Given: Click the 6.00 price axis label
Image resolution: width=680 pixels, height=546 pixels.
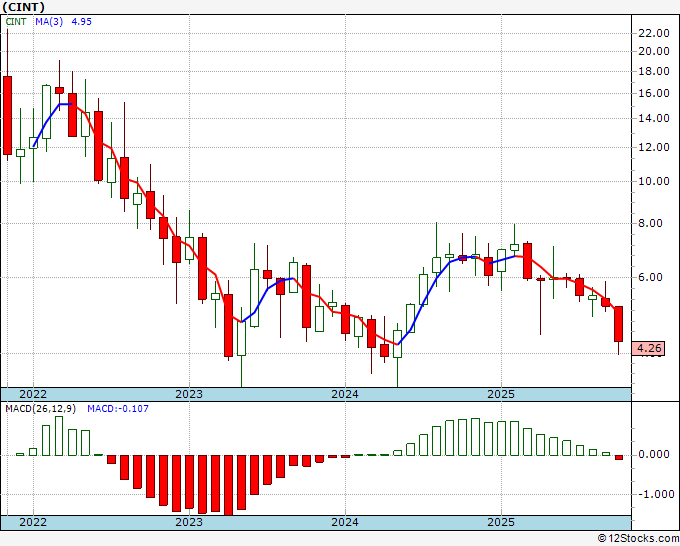Looking at the screenshot, I should pyautogui.click(x=654, y=278).
